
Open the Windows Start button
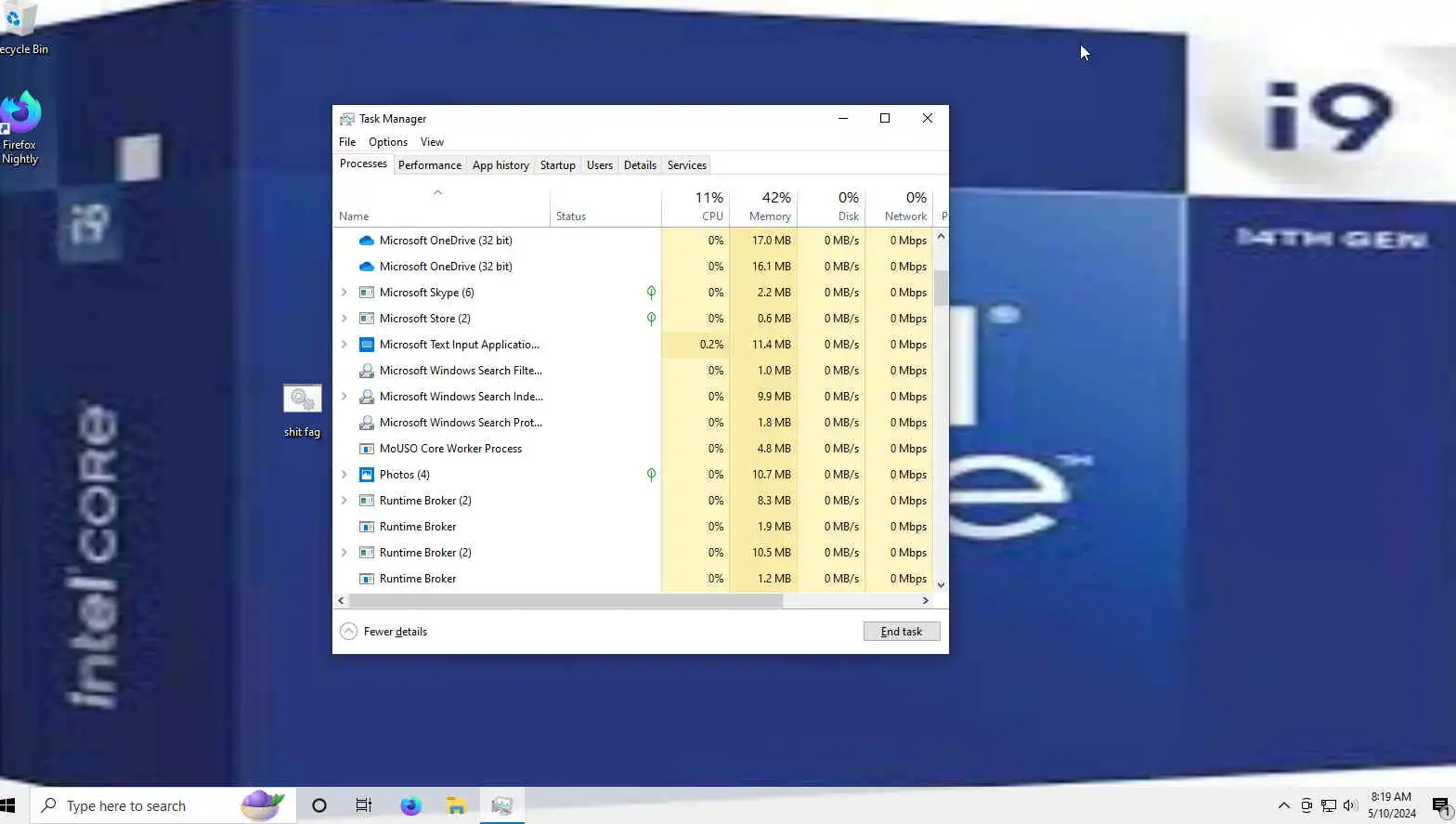pos(9,805)
